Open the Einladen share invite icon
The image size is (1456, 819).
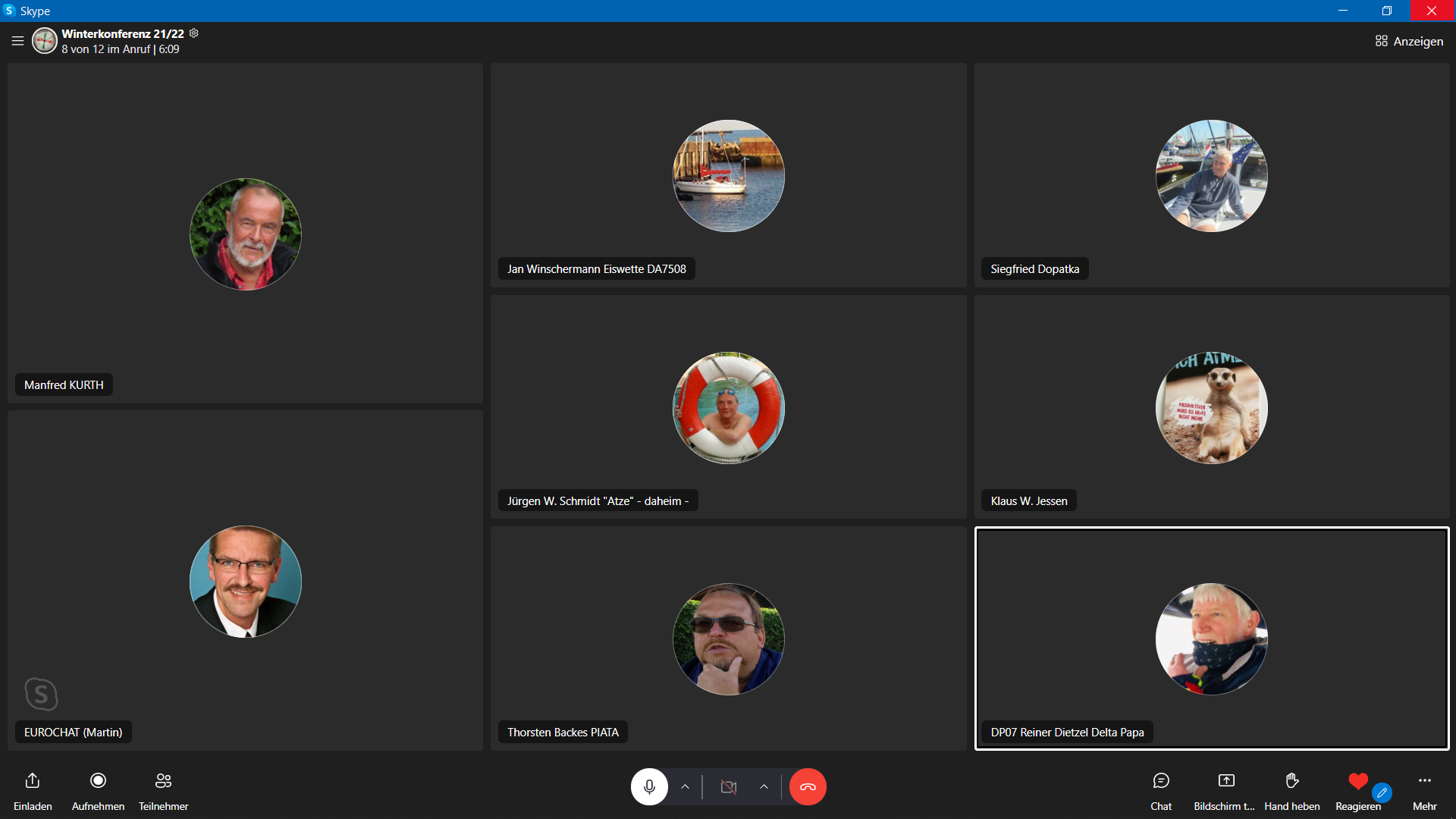(x=33, y=781)
